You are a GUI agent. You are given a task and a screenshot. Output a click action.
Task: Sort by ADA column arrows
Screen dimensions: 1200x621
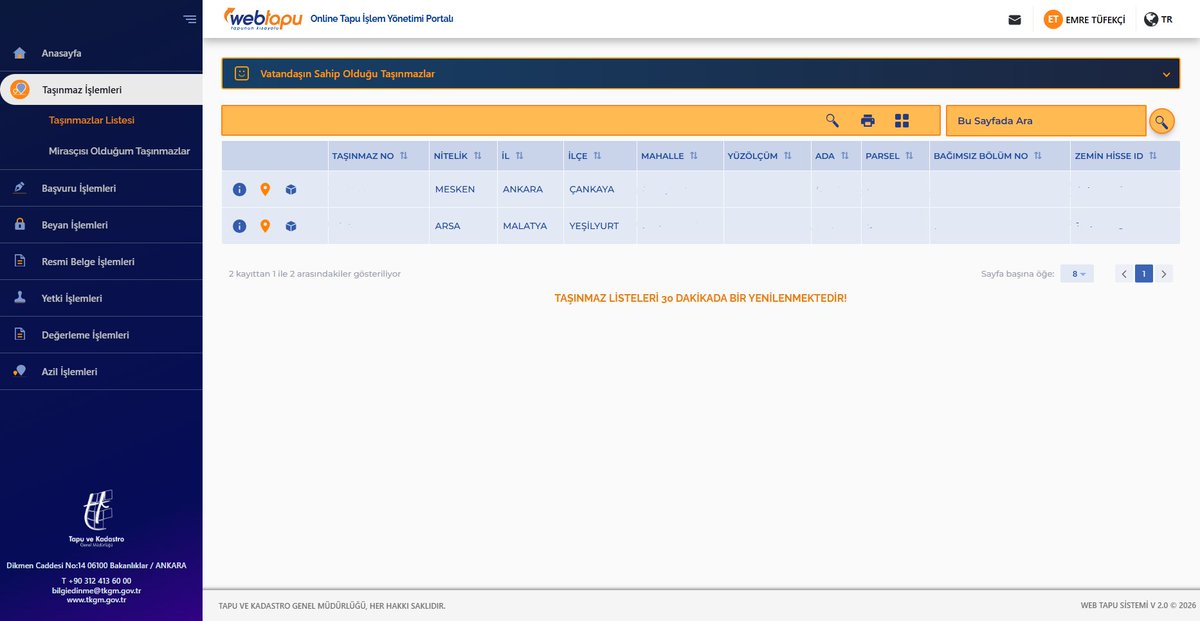coord(845,156)
